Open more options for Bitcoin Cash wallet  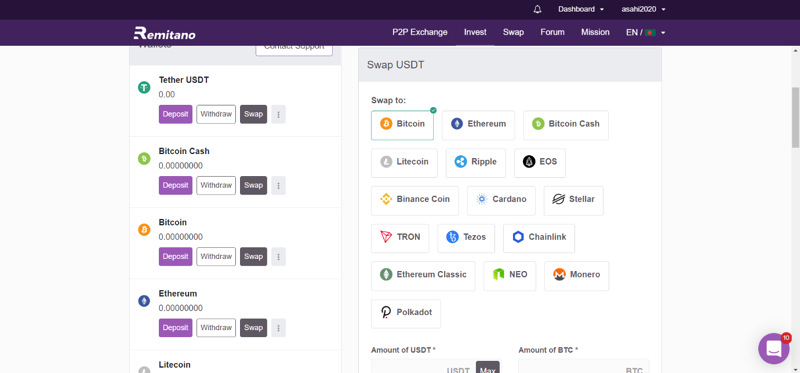279,185
